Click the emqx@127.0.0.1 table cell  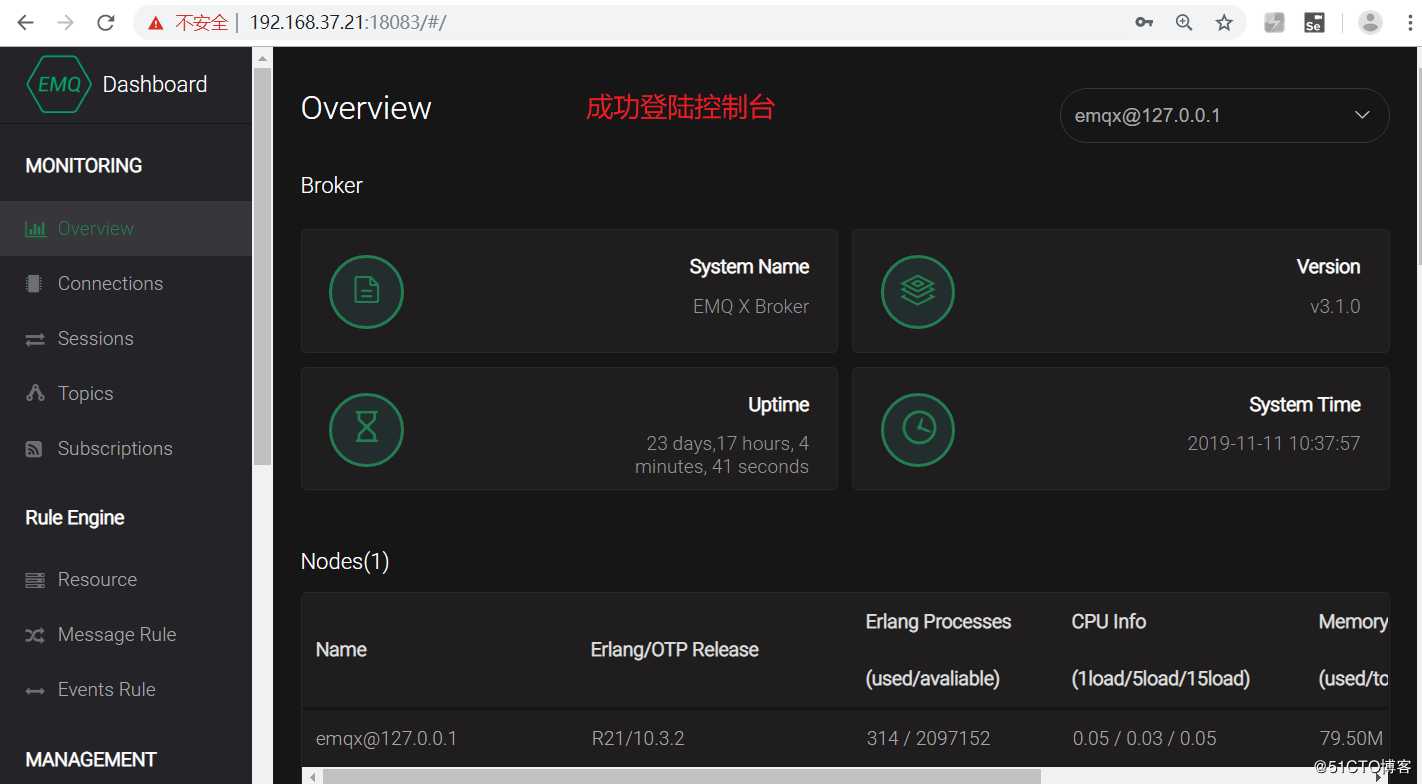coord(386,739)
